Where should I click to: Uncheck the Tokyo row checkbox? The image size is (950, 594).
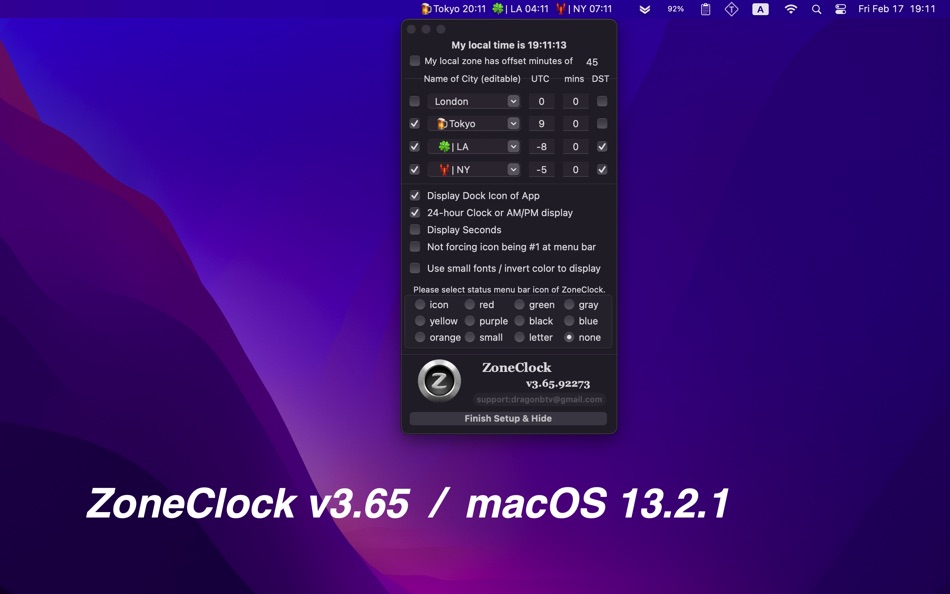click(x=414, y=124)
